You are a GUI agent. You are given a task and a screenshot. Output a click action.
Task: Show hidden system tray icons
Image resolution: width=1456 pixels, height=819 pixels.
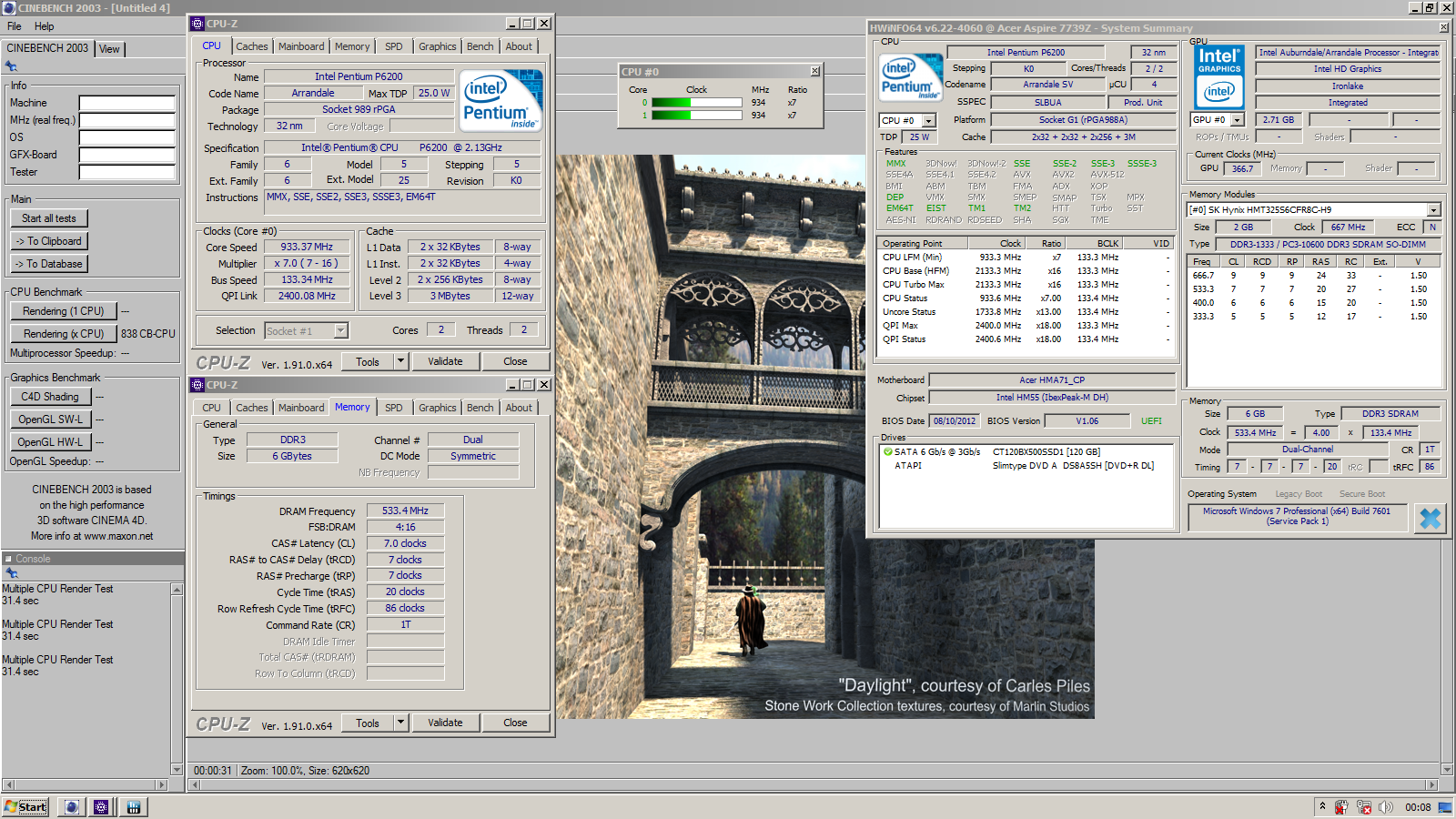point(1322,806)
